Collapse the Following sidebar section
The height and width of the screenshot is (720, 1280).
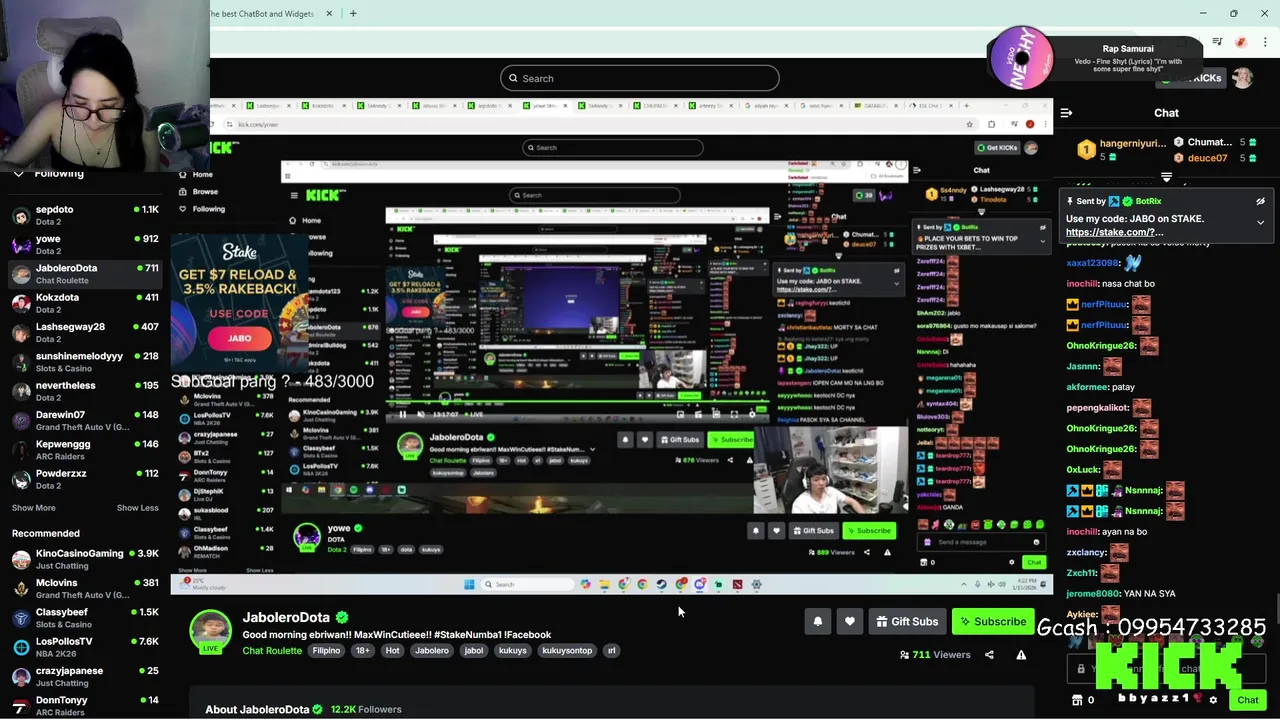(x=19, y=174)
